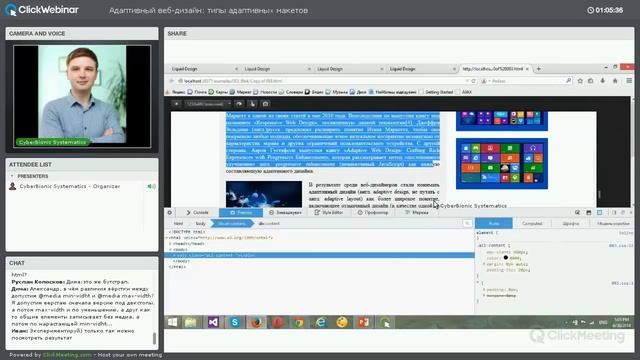Click the presenter webcam video
Viewport: 640px width, 360px height.
click(82, 96)
